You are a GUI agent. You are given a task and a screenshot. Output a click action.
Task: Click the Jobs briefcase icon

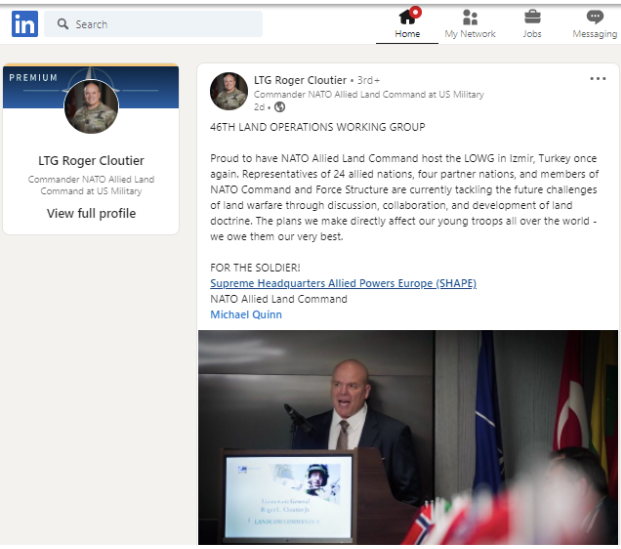click(x=532, y=17)
